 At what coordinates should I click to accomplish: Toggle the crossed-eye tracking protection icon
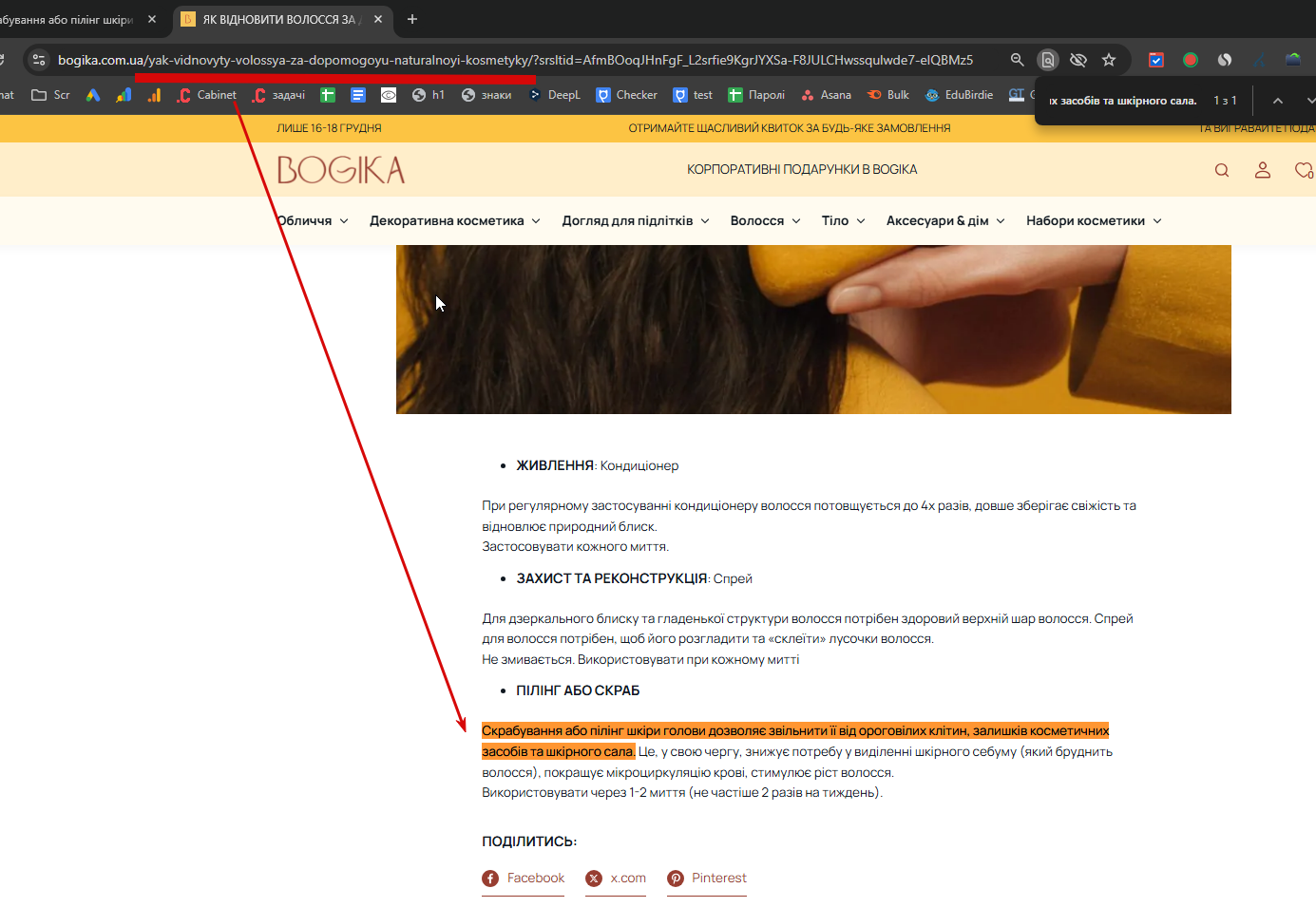point(1078,60)
